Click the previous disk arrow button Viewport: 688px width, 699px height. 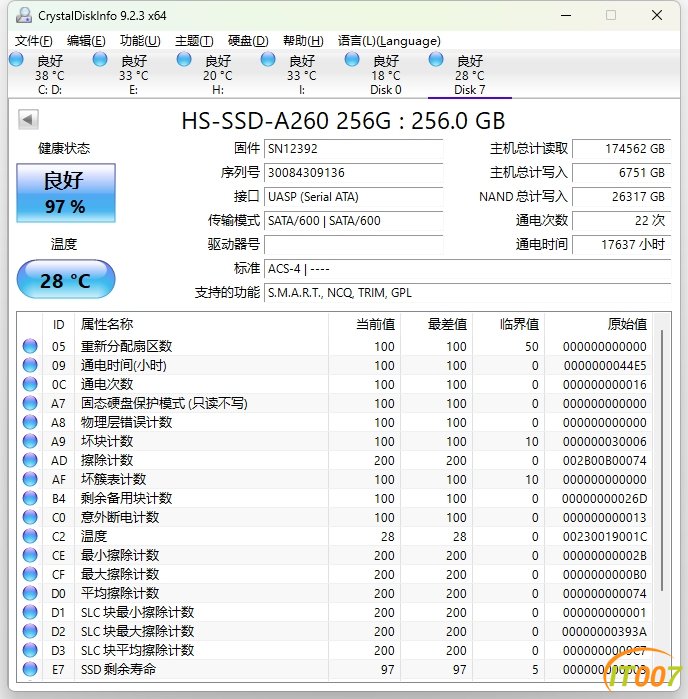28,119
